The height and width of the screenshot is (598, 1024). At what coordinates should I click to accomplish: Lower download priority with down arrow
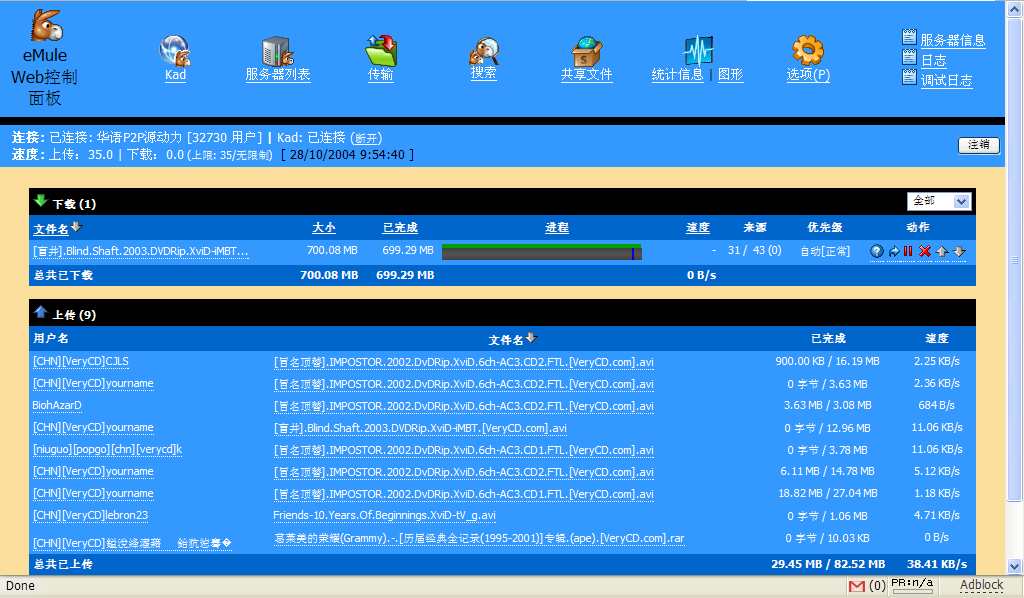(x=959, y=251)
